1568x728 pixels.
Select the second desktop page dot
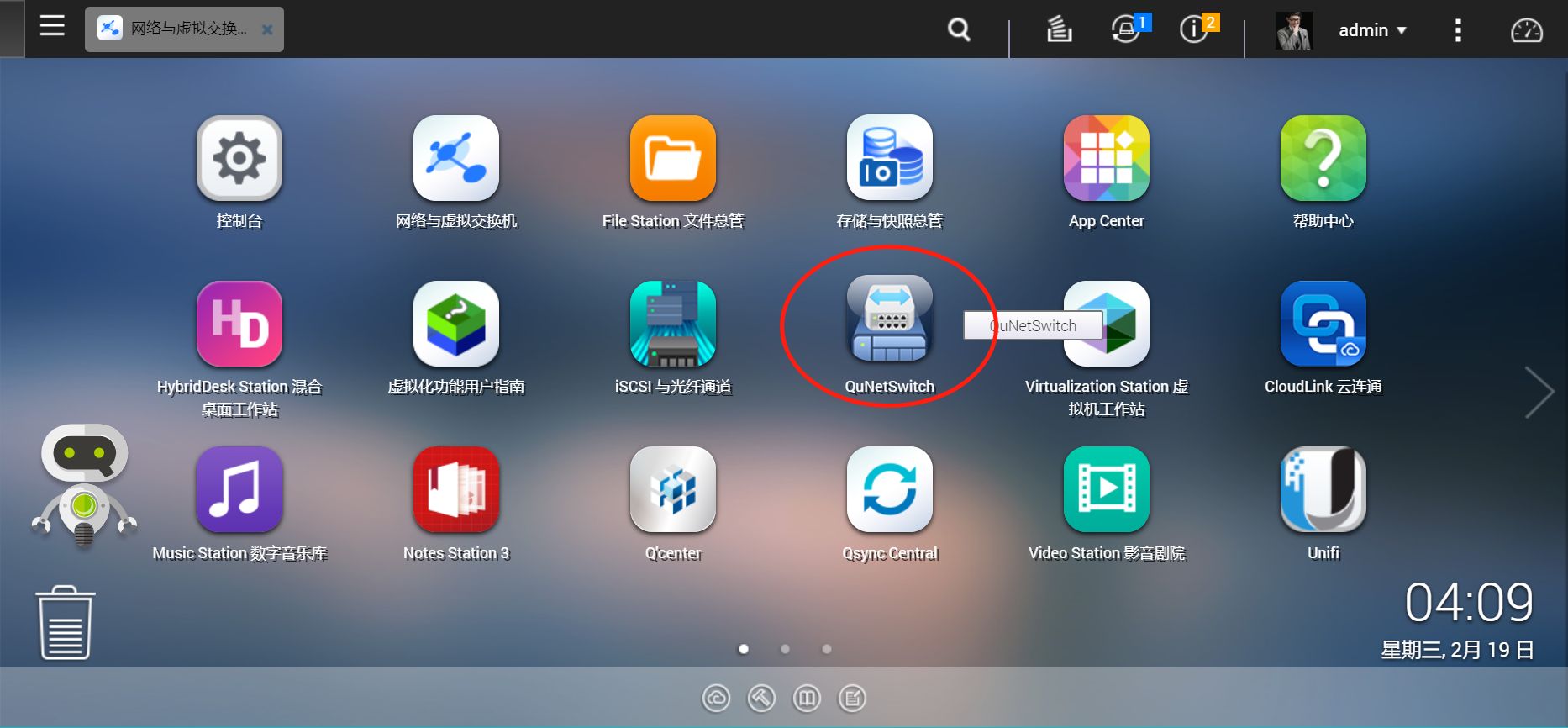(x=785, y=649)
